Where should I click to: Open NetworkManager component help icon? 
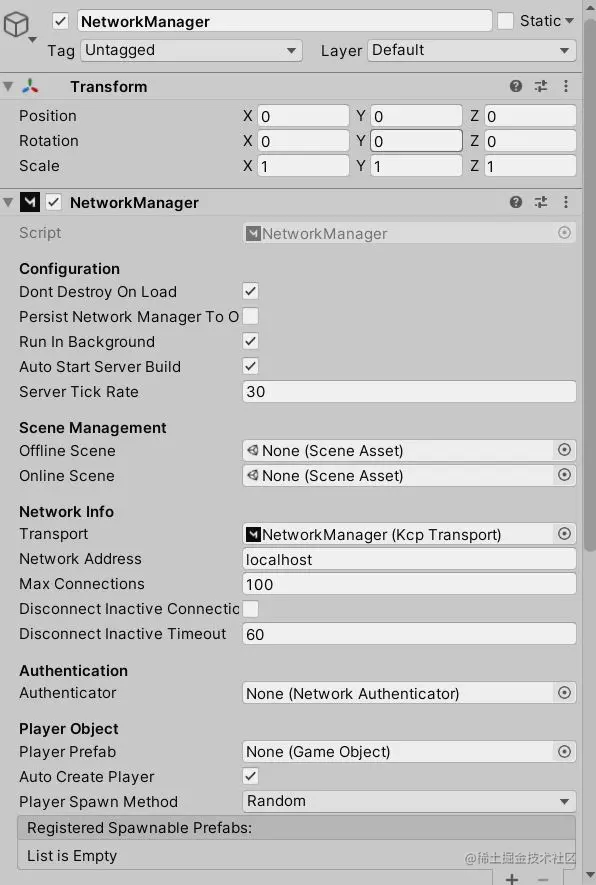515,202
